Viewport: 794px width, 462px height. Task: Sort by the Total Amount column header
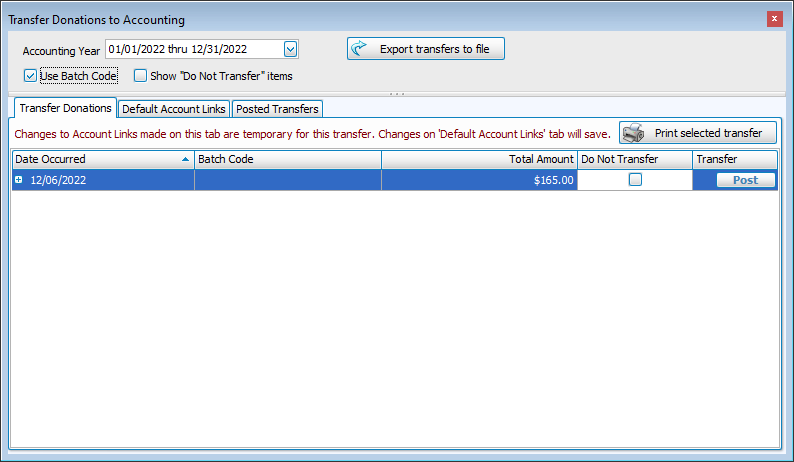point(479,159)
